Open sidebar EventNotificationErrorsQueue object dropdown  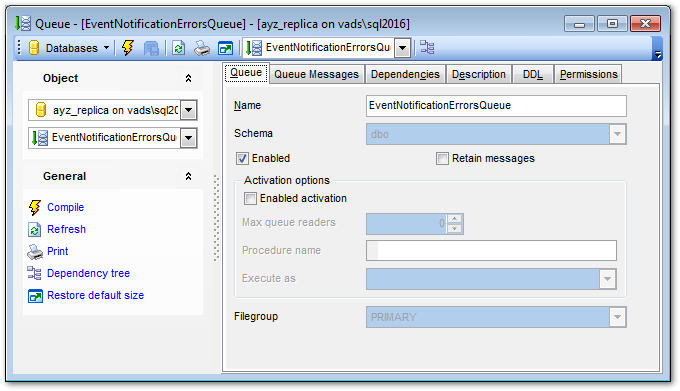pyautogui.click(x=189, y=138)
